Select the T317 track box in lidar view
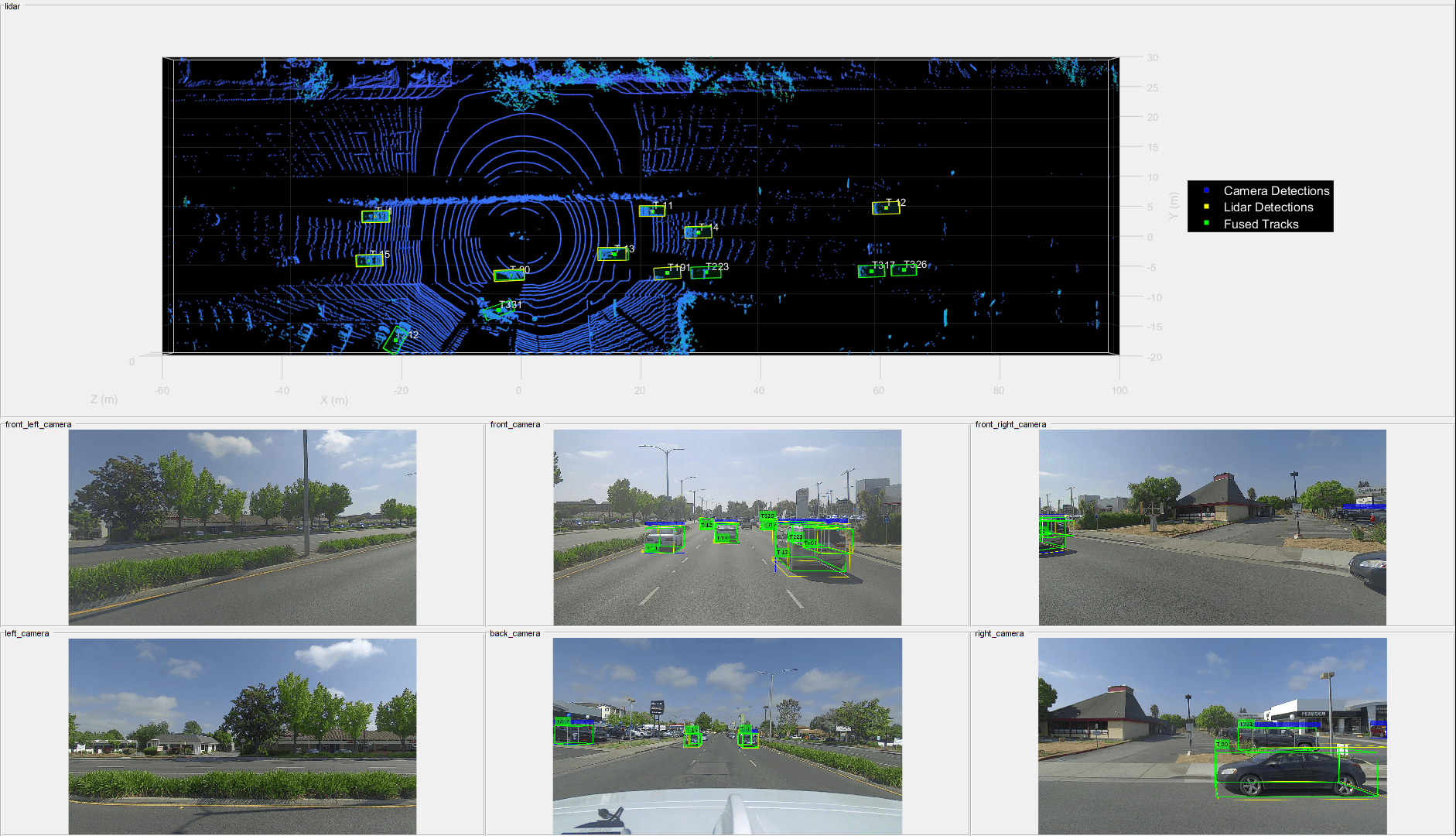 (871, 271)
